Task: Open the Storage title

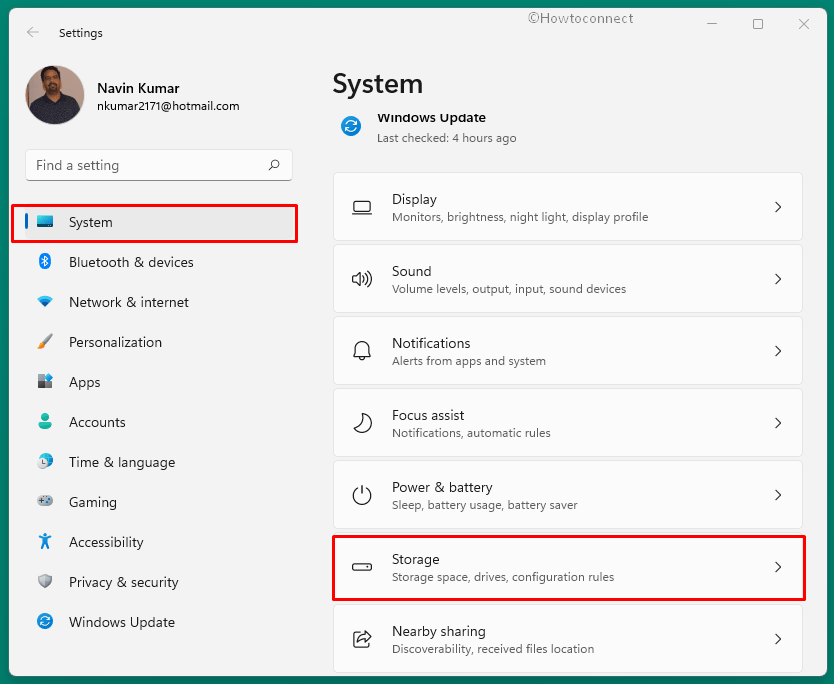Action: [416, 560]
